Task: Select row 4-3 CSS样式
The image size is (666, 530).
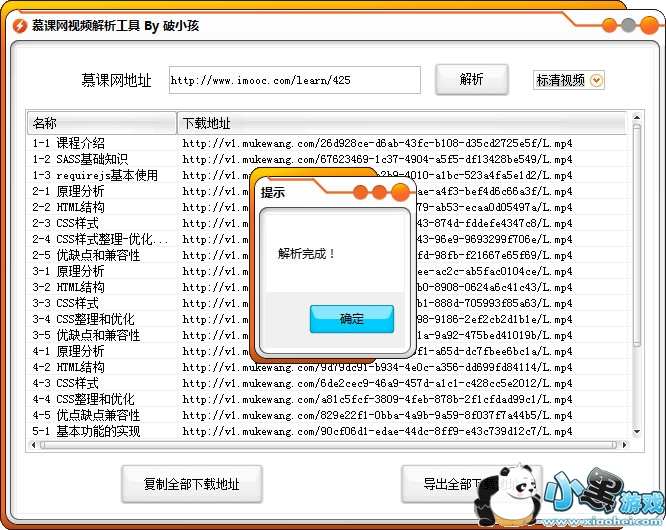Action: click(327, 383)
